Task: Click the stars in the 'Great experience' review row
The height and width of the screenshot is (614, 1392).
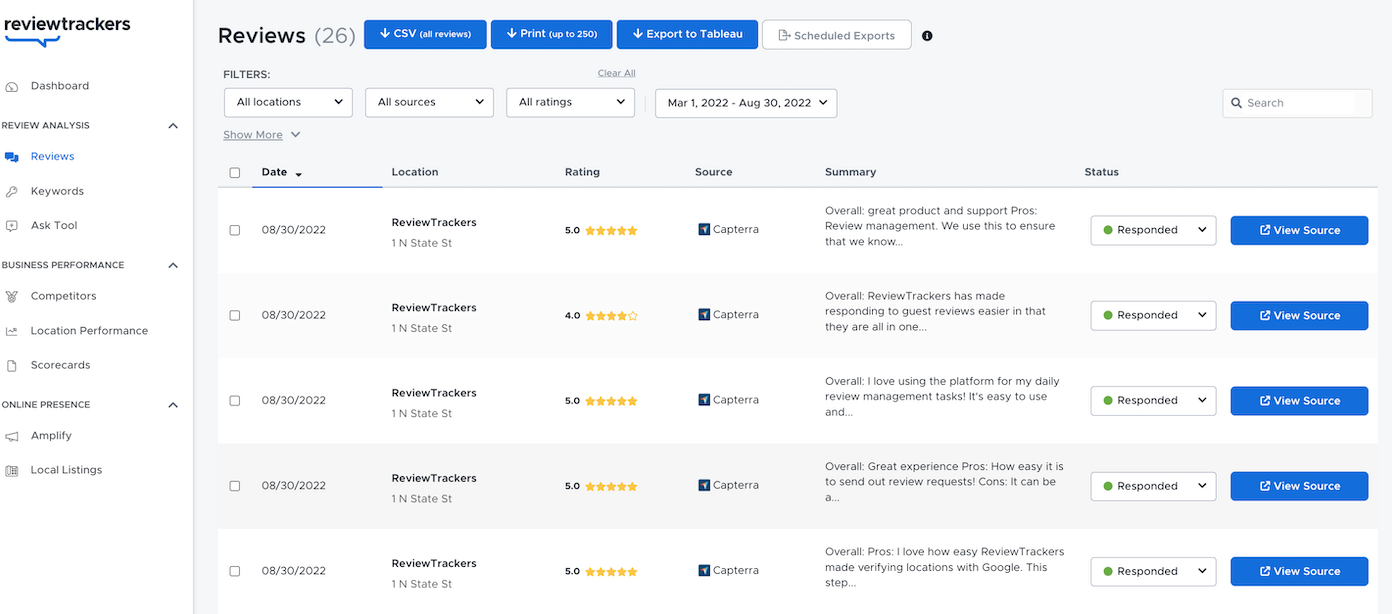Action: (611, 487)
